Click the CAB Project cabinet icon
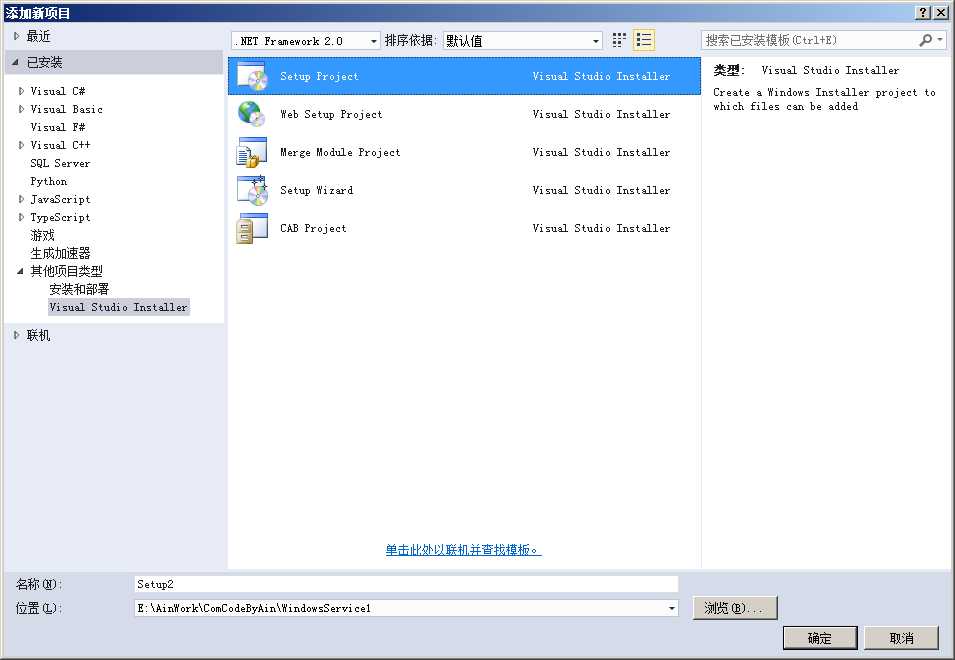The image size is (955, 660). 252,228
